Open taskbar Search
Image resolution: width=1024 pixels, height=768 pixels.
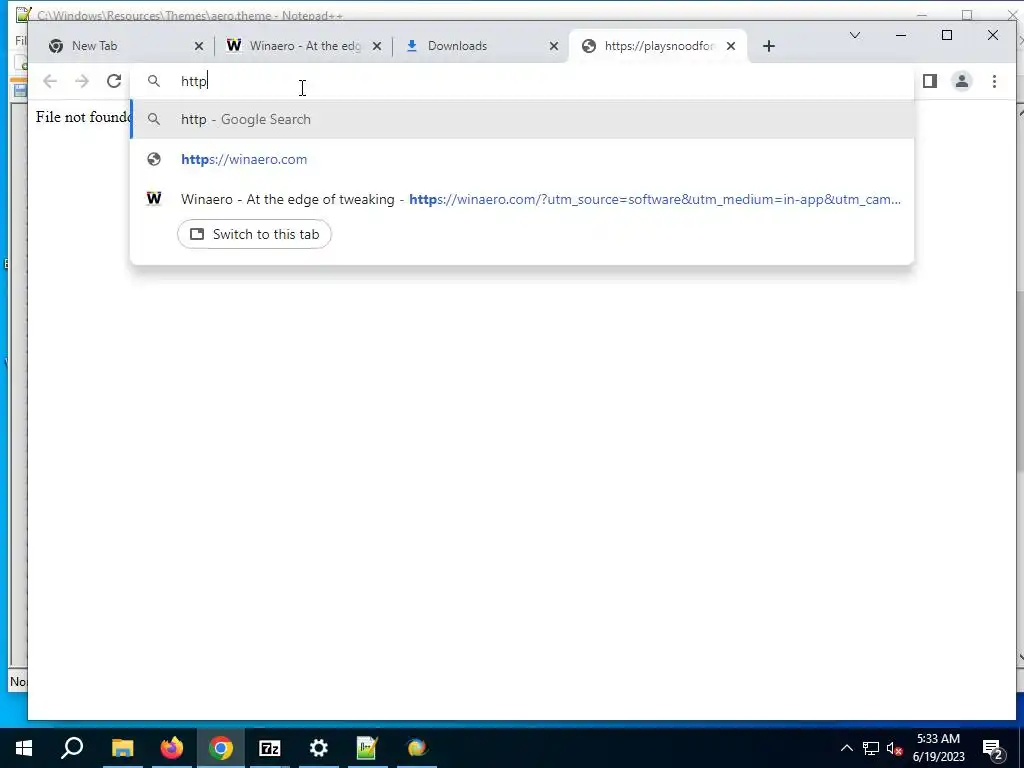tap(72, 748)
